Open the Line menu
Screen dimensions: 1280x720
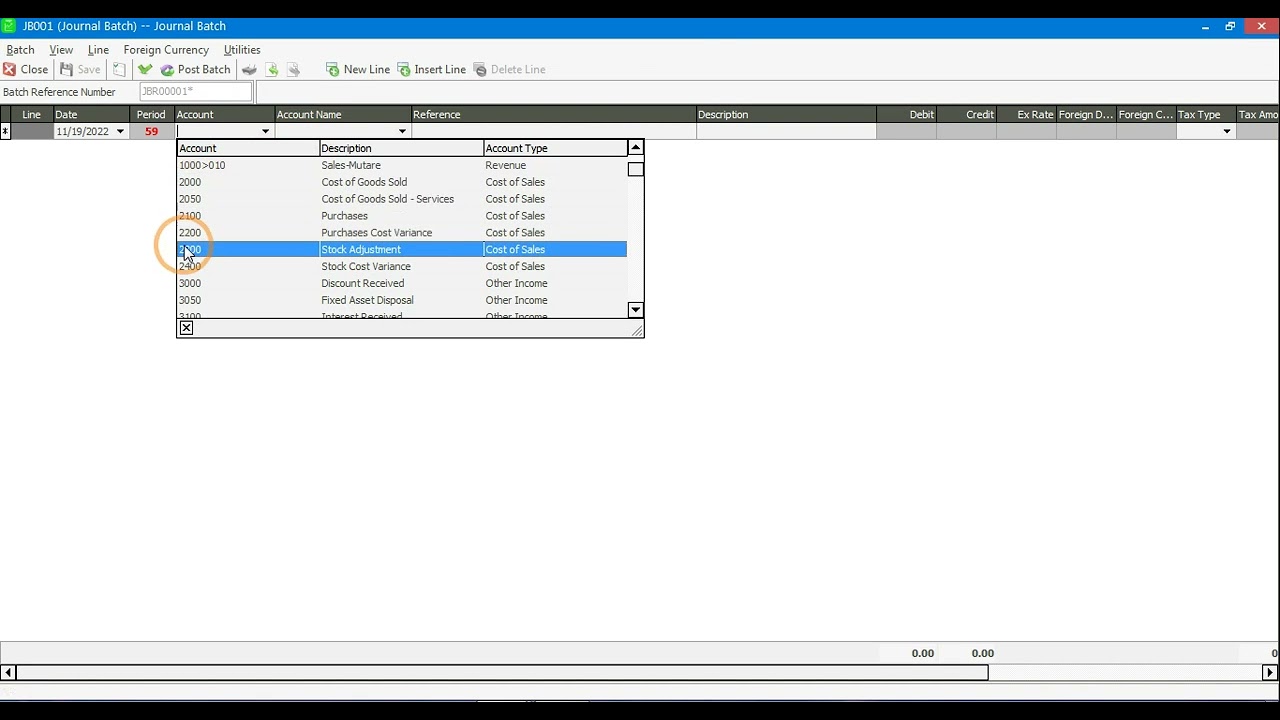[98, 50]
